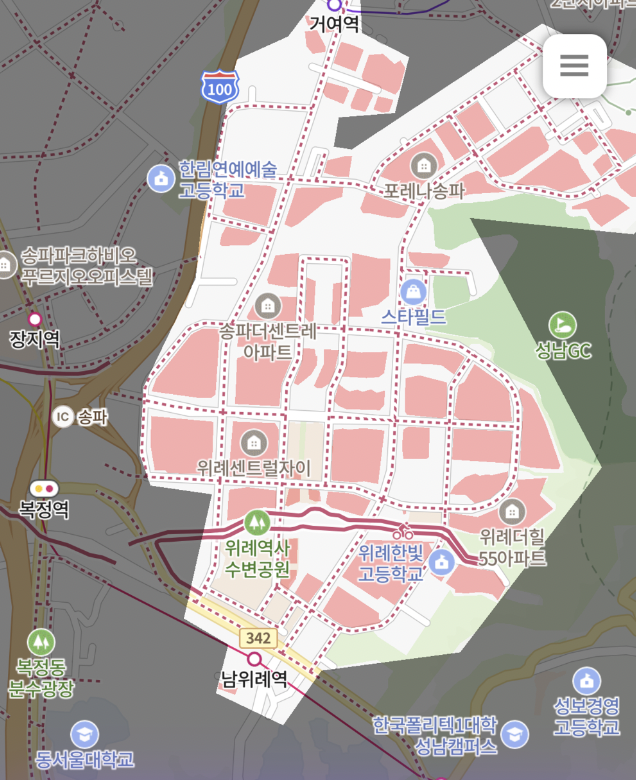Viewport: 636px width, 780px height.
Task: Click the 복정동 분수광장 label
Action: 41,678
